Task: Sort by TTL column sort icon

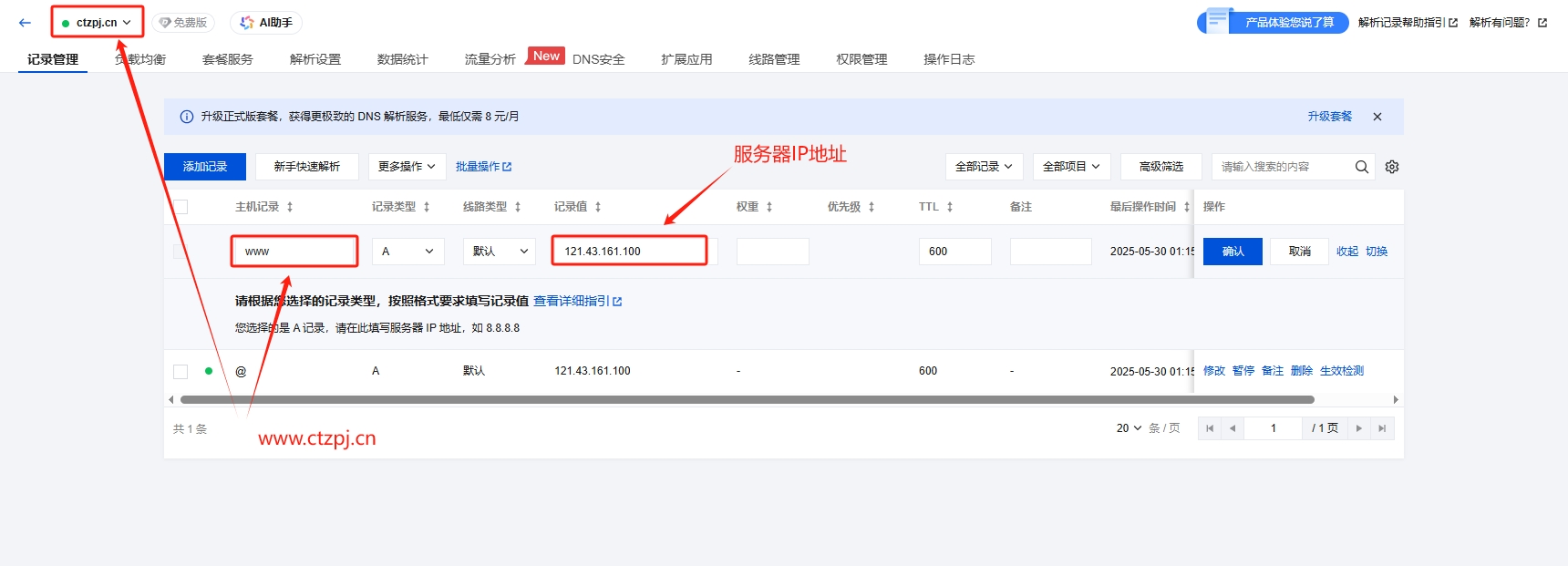Action: pos(950,207)
